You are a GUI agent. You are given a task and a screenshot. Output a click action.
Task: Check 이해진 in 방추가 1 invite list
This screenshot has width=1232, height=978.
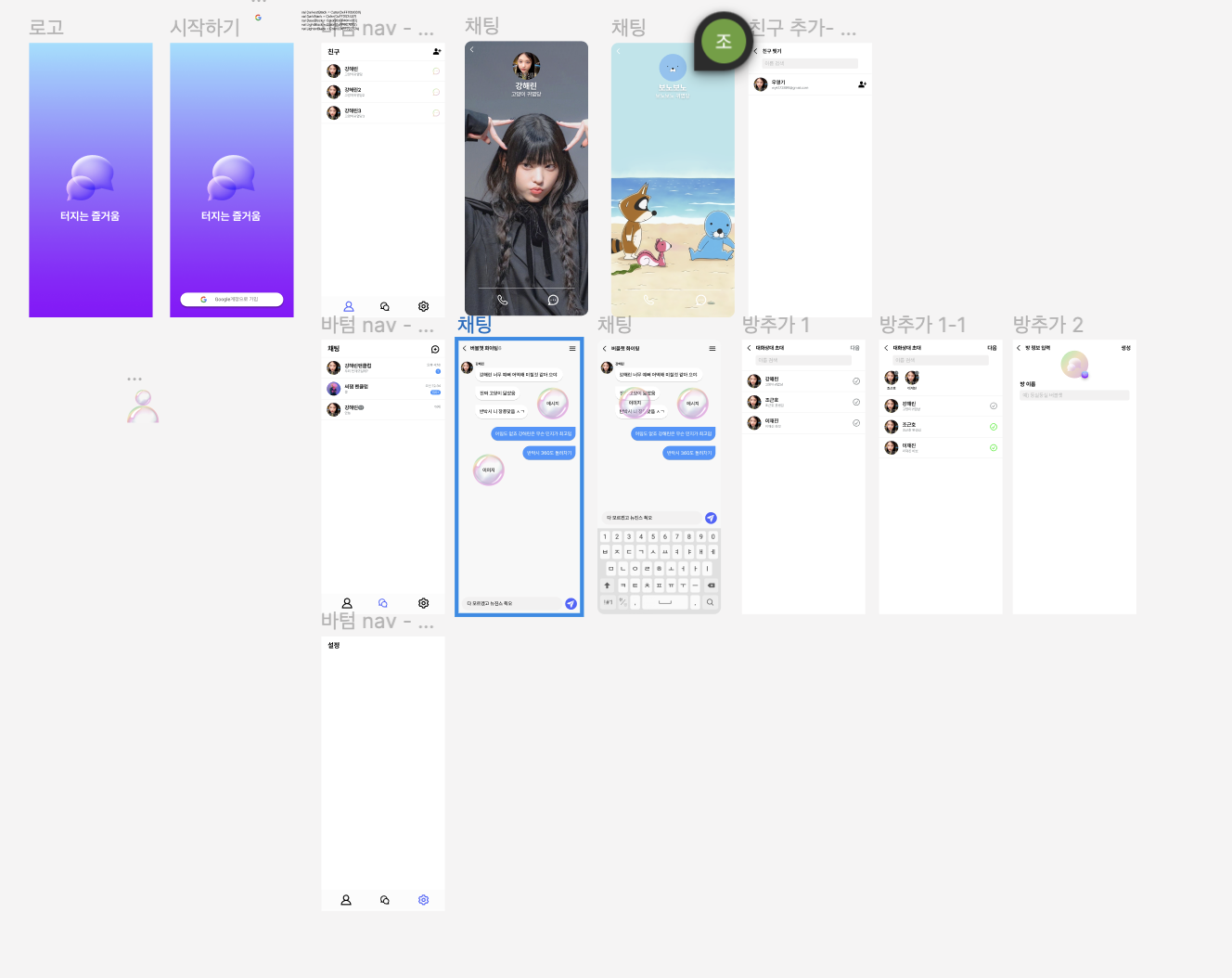click(x=856, y=423)
